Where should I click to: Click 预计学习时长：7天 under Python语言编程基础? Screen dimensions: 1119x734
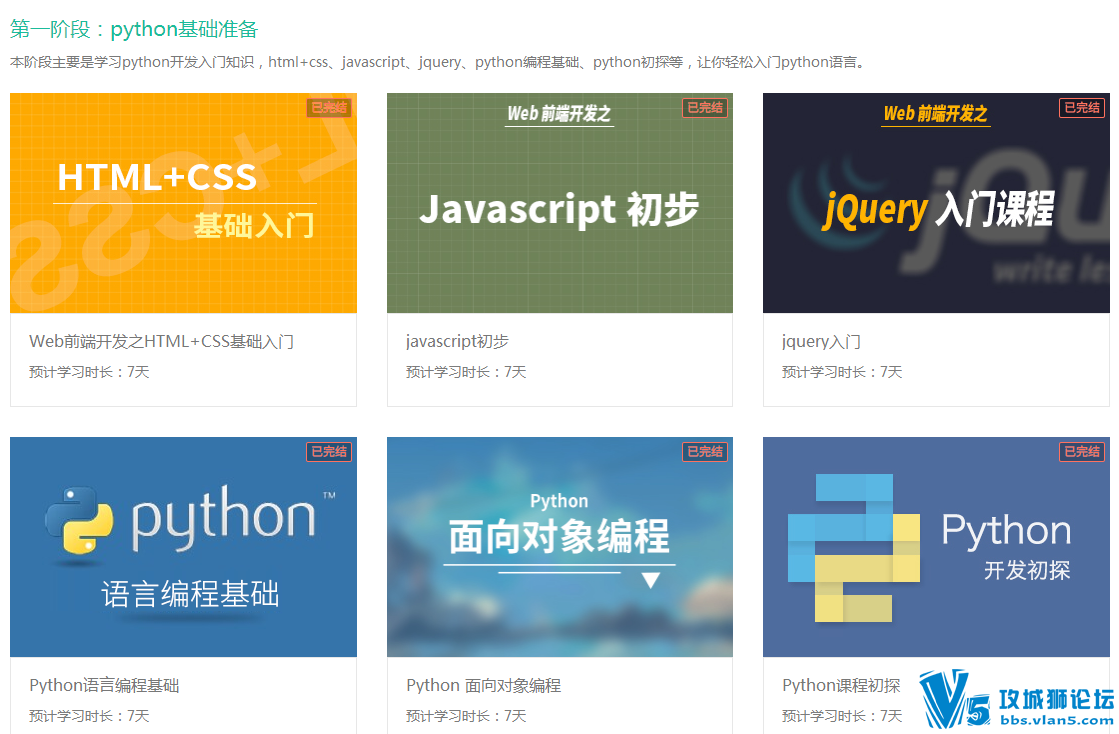[89, 715]
